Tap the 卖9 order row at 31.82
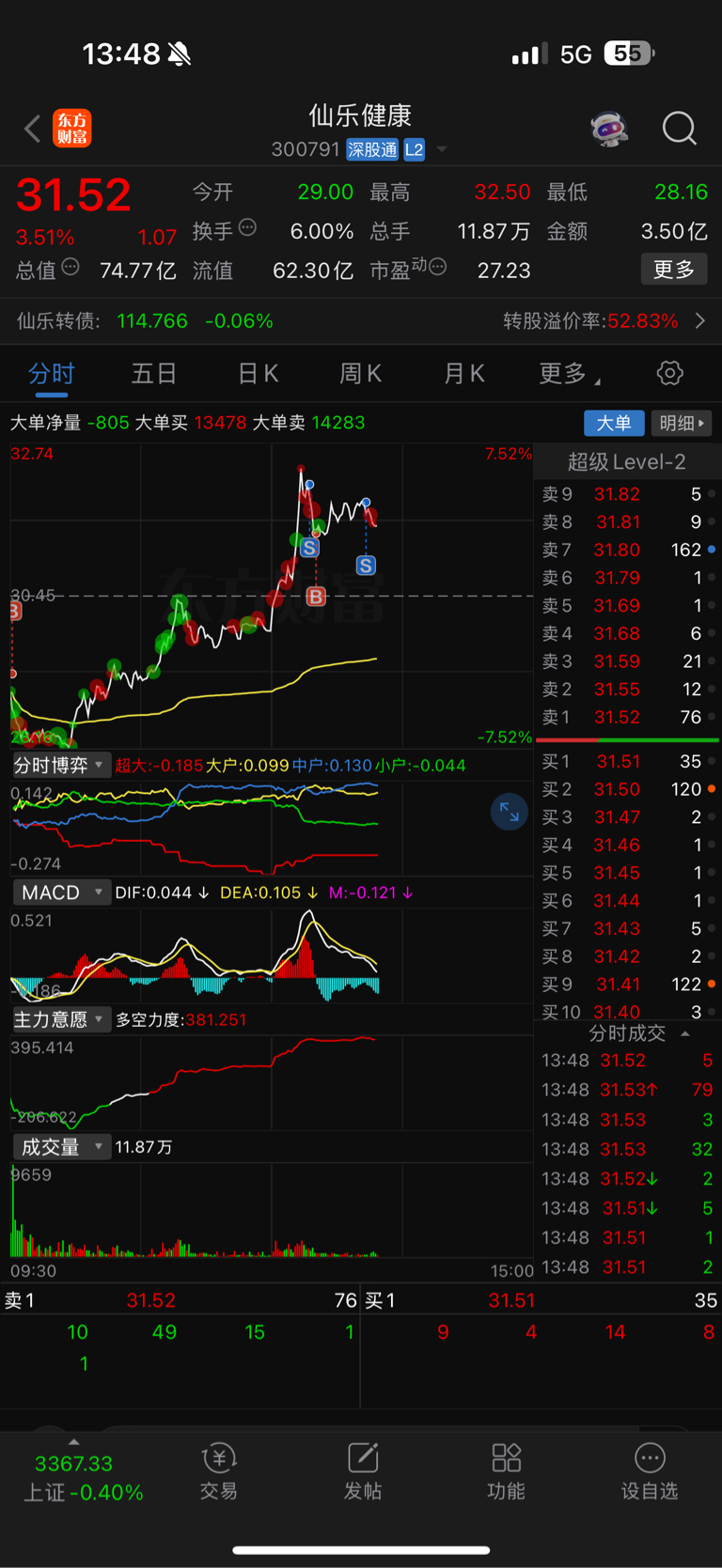Image resolution: width=722 pixels, height=1568 pixels. [627, 494]
